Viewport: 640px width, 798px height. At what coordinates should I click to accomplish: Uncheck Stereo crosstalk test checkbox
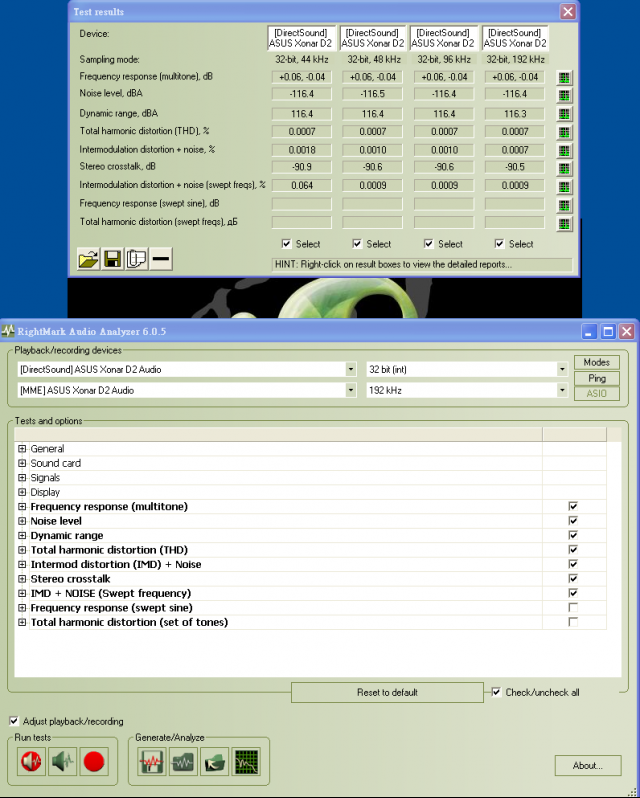coord(573,579)
